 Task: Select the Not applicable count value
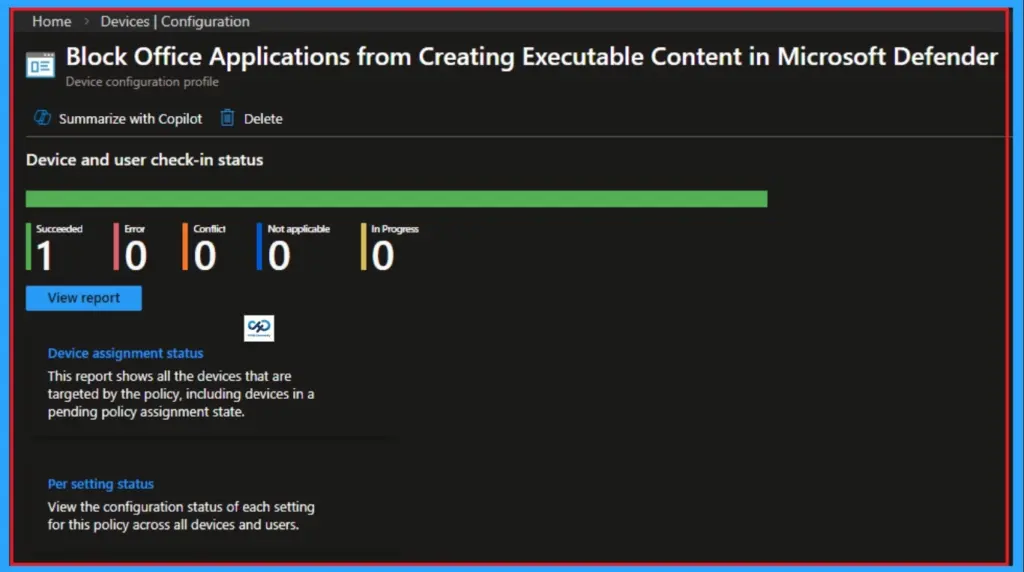(279, 256)
